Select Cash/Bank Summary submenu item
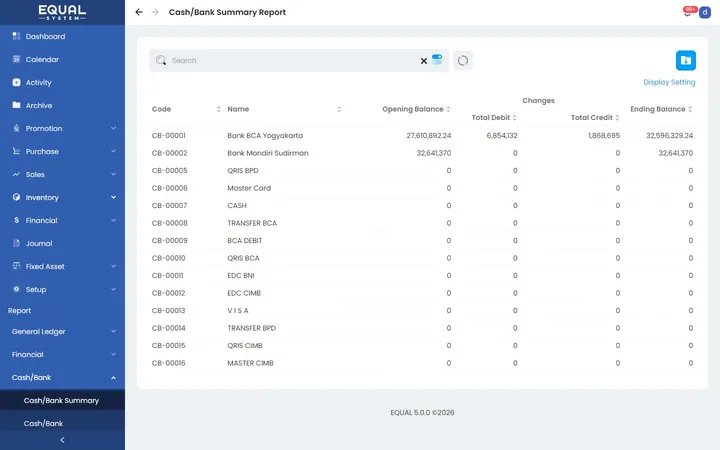 (x=62, y=400)
